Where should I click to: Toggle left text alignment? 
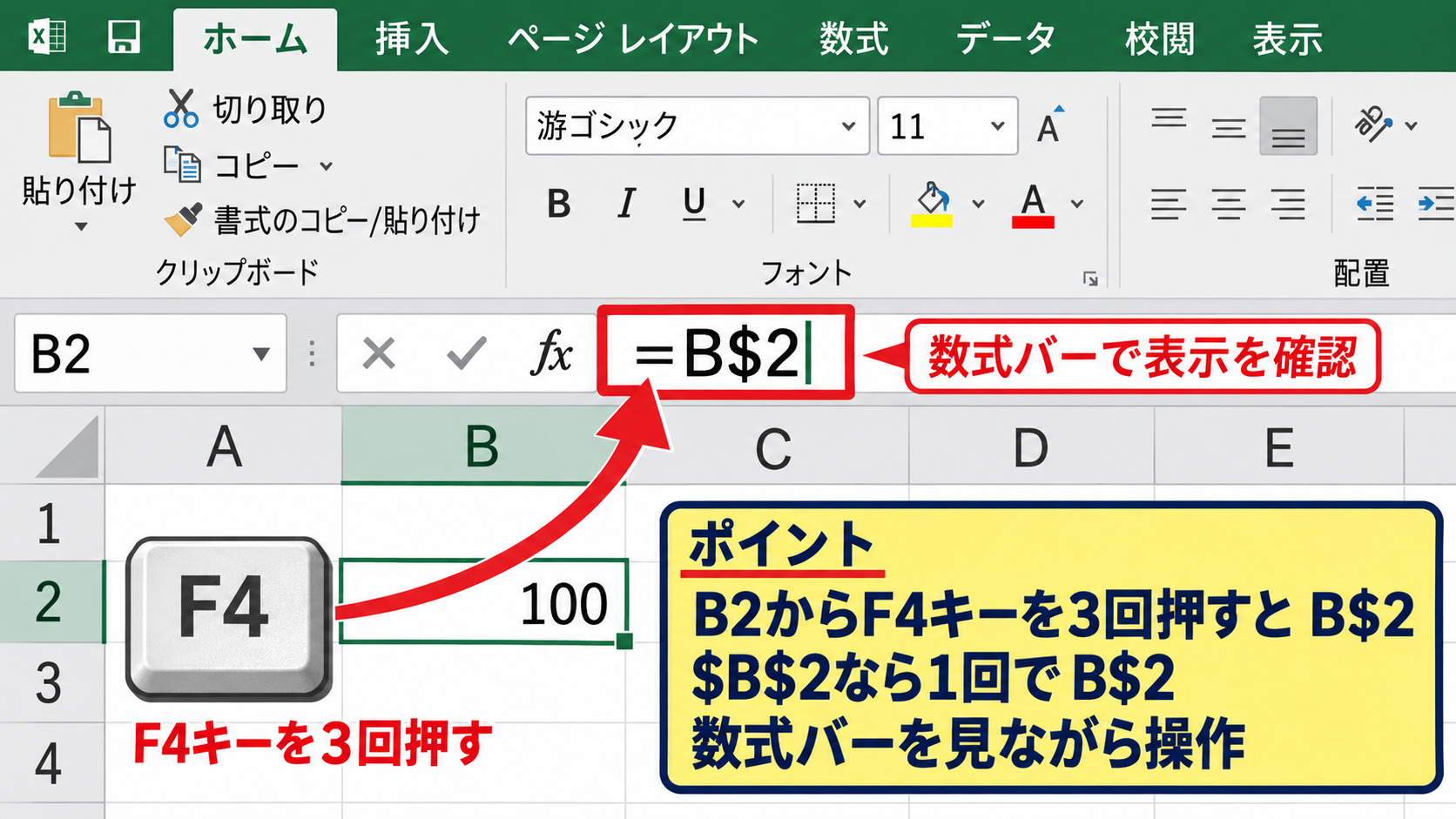[1169, 204]
